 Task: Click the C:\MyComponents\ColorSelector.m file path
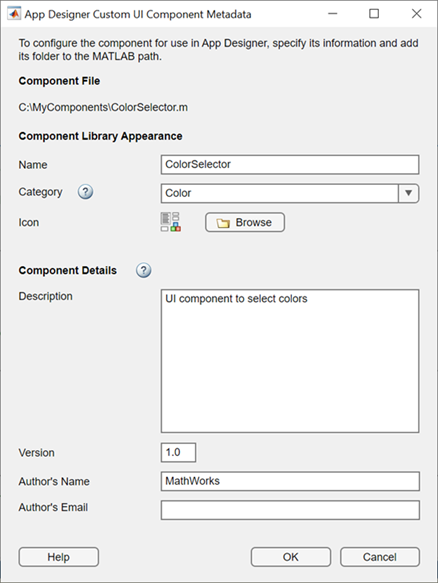pos(103,107)
